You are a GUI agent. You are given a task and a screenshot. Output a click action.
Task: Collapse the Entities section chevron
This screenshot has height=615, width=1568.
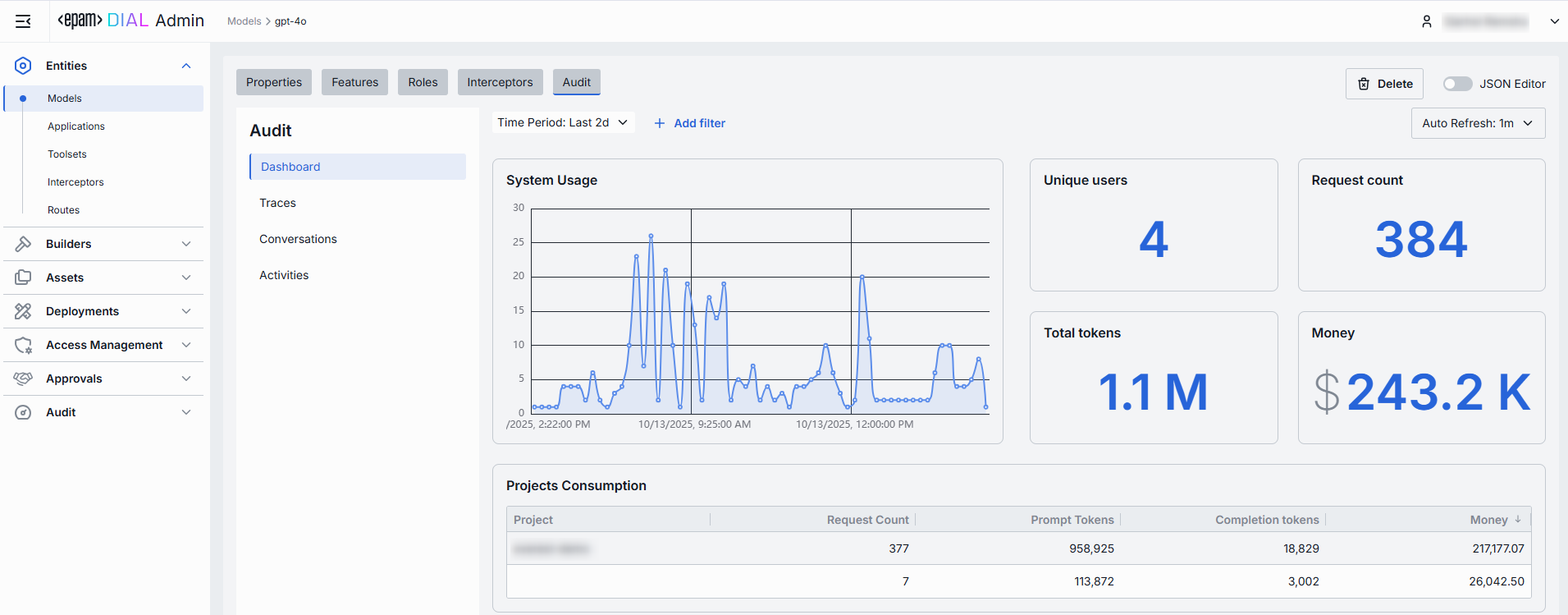coord(186,66)
